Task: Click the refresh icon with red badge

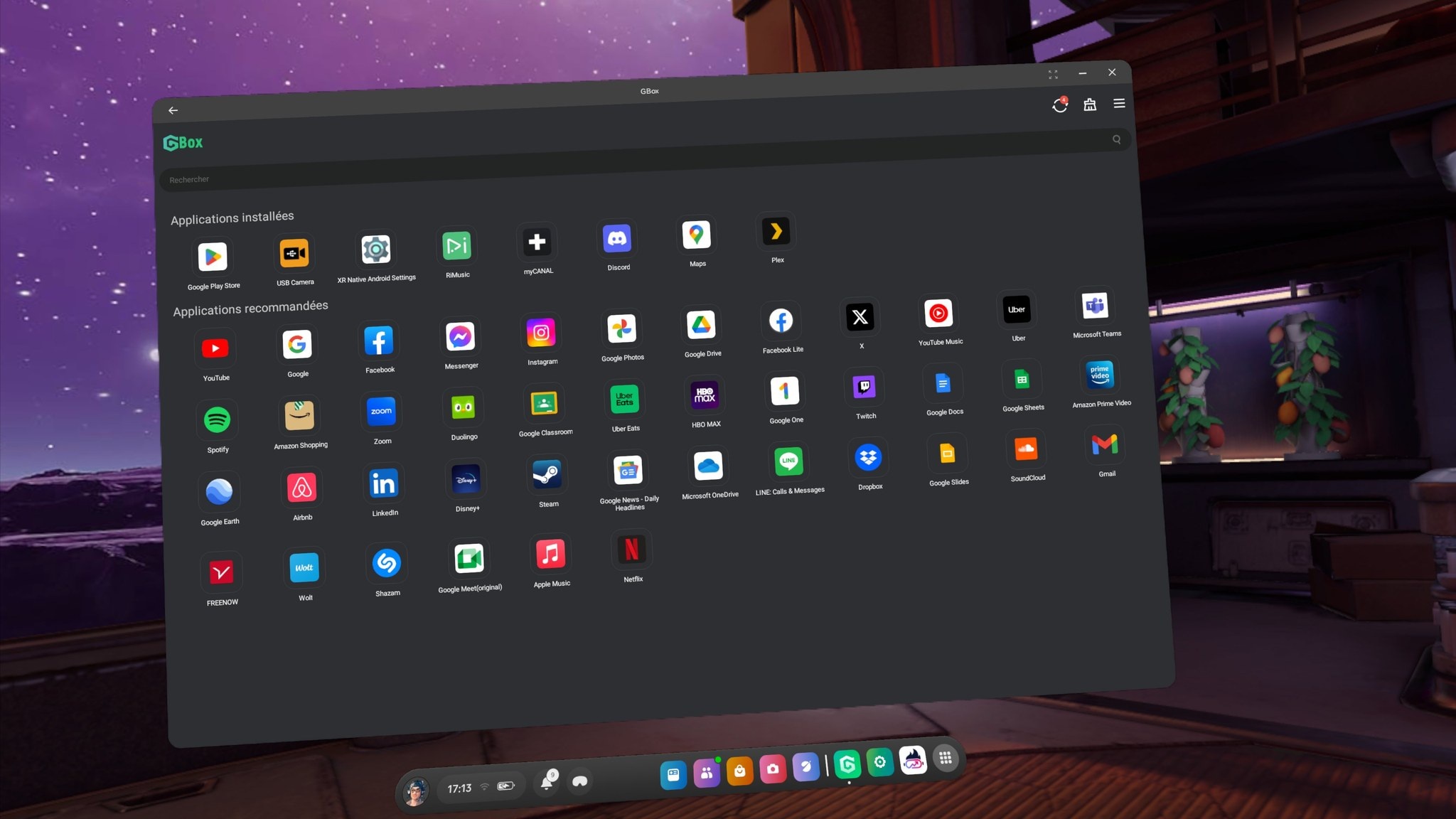Action: click(x=1060, y=105)
